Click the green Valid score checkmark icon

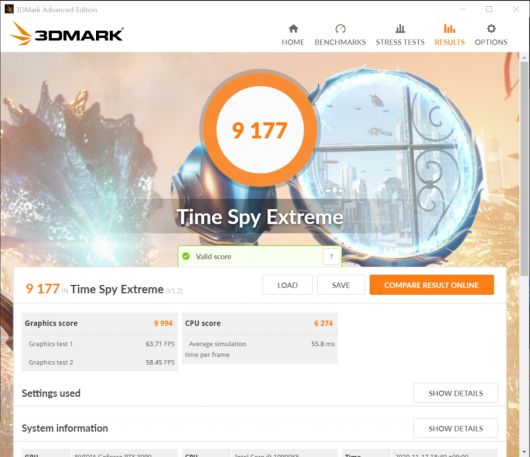pos(186,256)
